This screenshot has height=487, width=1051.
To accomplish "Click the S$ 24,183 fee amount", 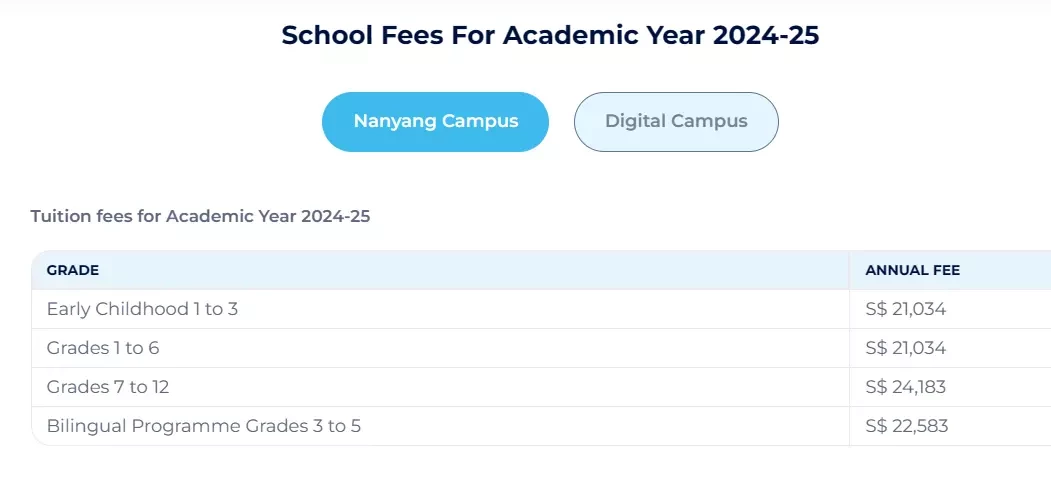I will 906,387.
